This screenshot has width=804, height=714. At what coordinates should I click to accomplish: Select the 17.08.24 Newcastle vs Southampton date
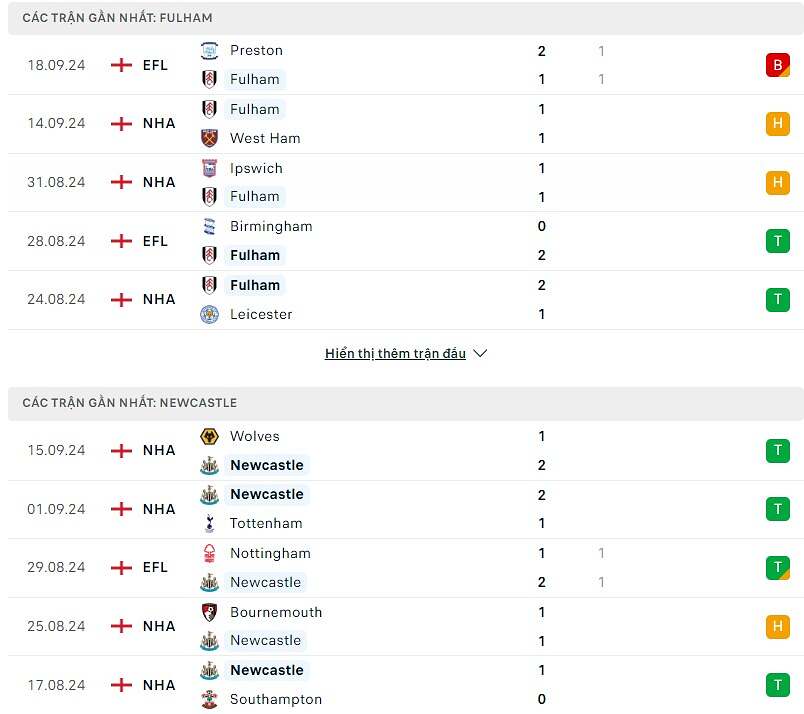[56, 685]
